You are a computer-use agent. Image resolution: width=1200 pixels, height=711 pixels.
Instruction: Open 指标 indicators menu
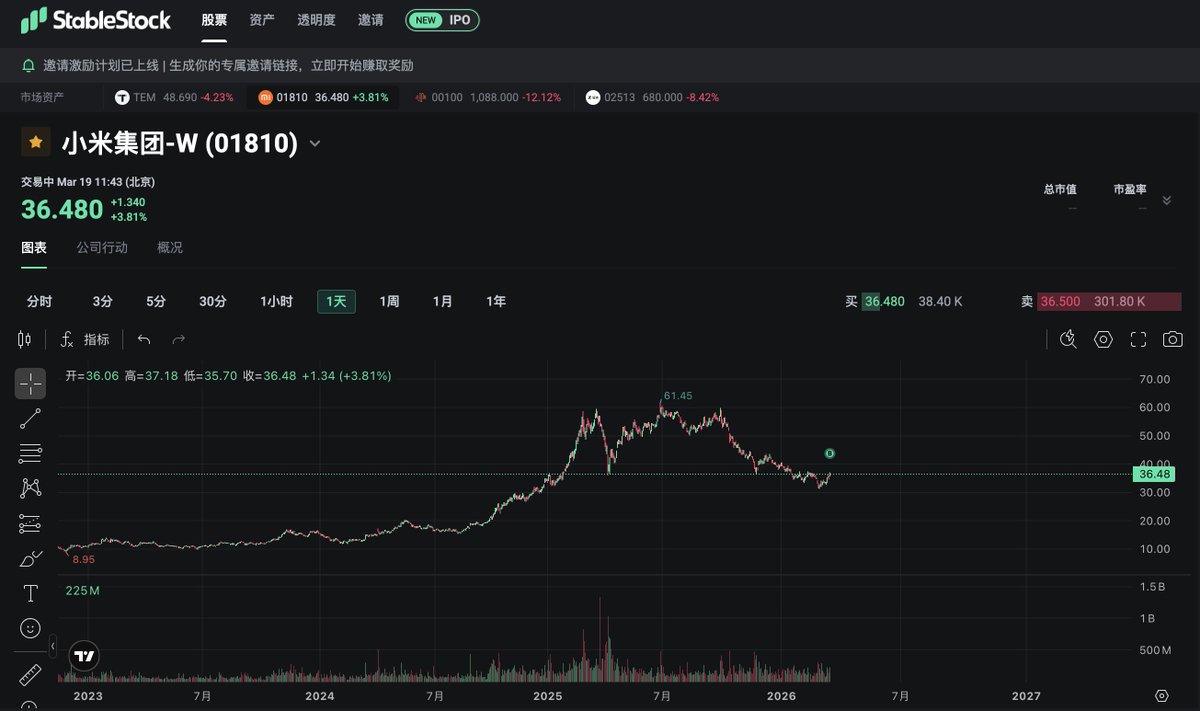[x=86, y=339]
